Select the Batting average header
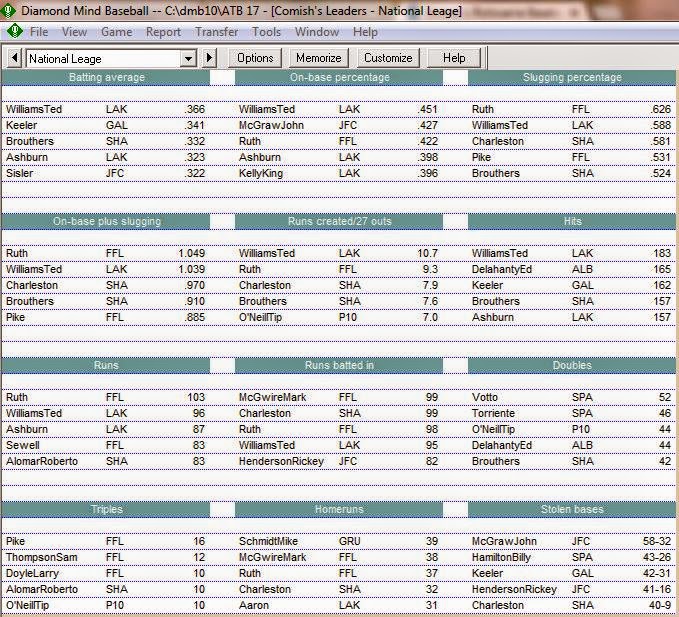 pyautogui.click(x=106, y=78)
